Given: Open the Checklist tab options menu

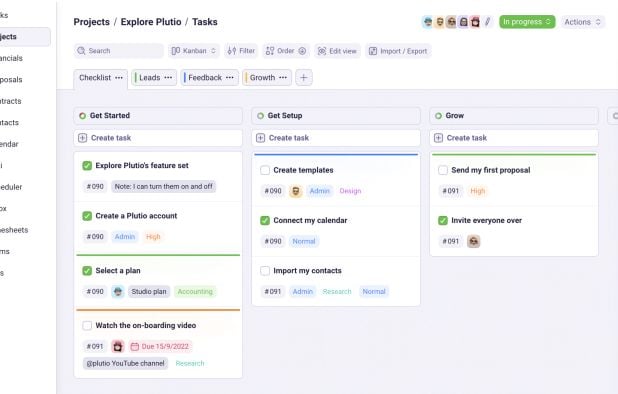Looking at the screenshot, I should pyautogui.click(x=119, y=78).
